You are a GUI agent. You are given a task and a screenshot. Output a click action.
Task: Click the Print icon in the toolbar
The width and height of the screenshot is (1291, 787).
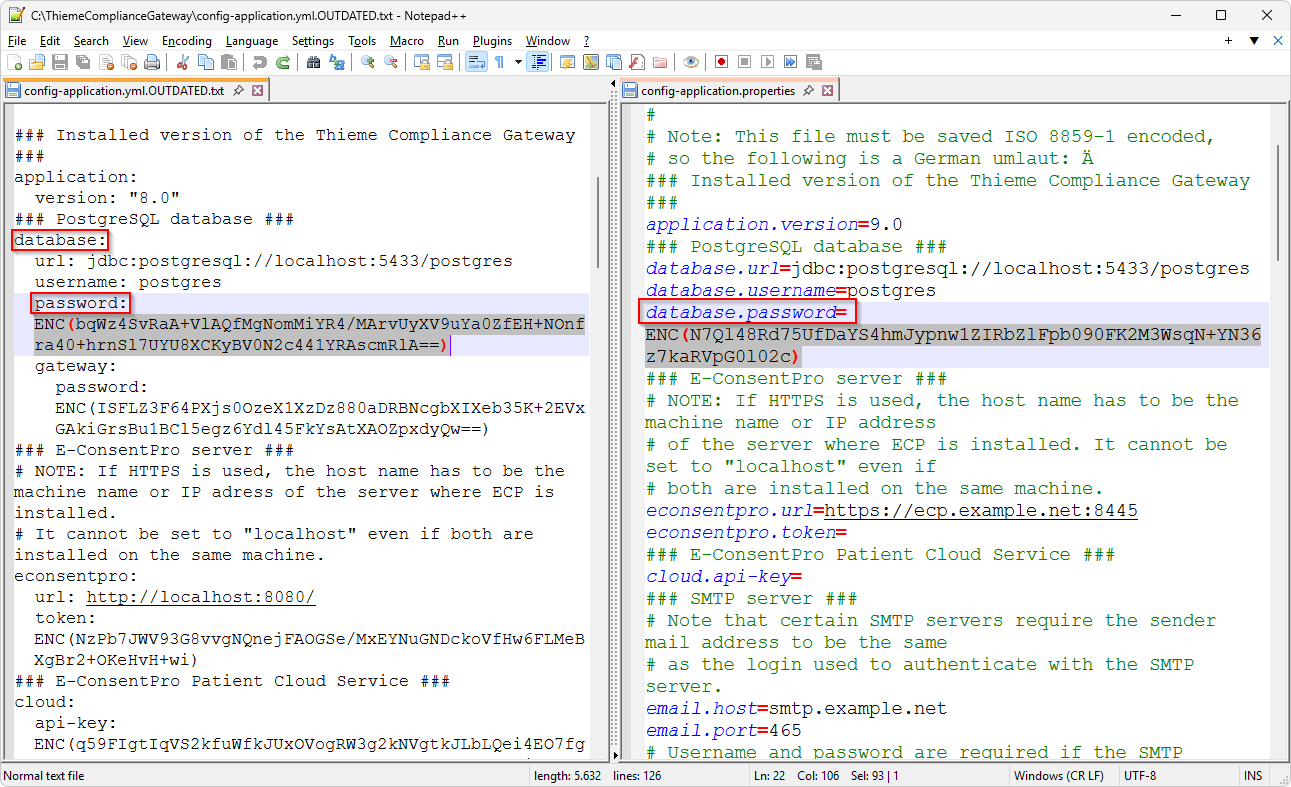point(152,62)
